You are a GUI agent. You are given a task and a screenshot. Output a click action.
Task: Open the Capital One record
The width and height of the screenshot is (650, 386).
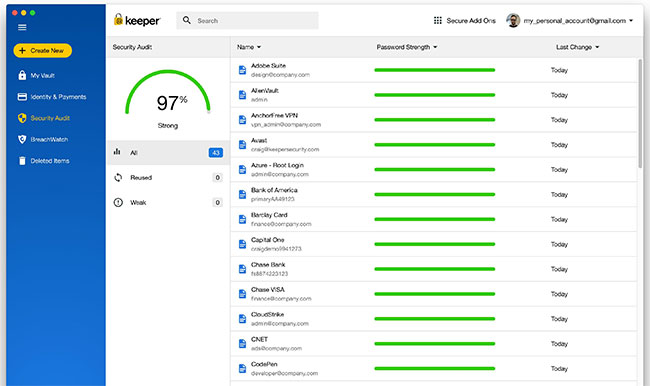(x=434, y=244)
